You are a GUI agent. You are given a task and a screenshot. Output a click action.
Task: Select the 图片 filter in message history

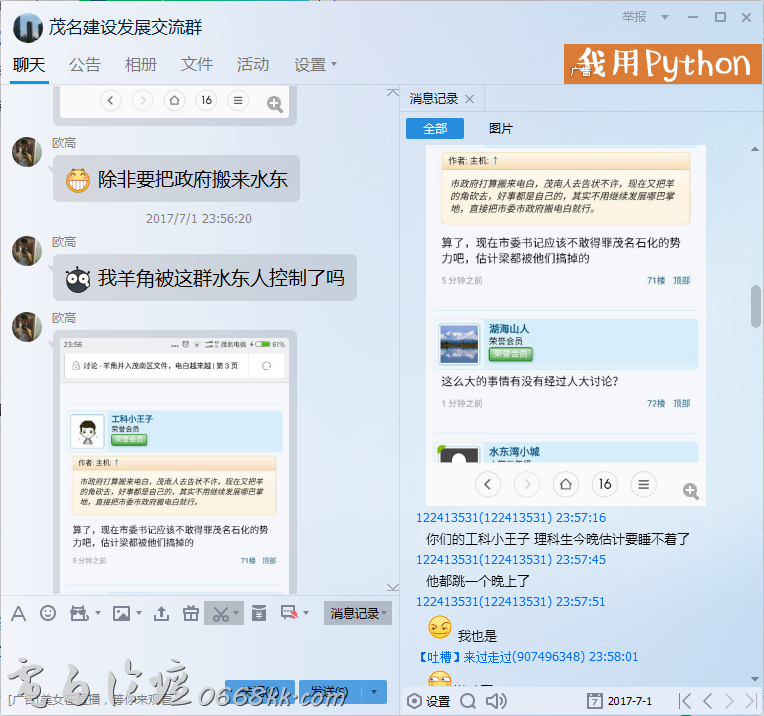pos(501,128)
